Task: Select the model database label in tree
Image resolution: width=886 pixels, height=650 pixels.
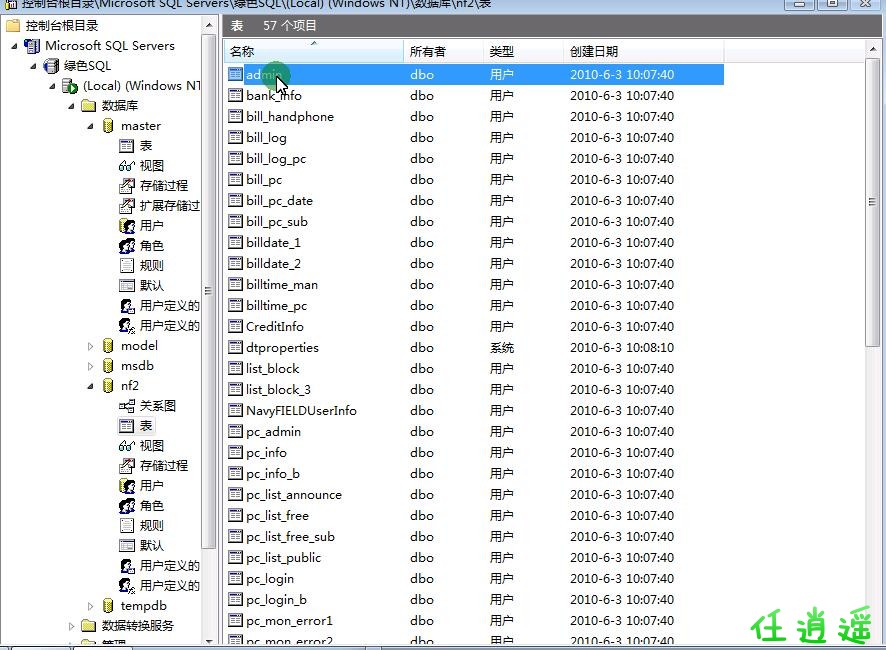Action: (x=139, y=346)
